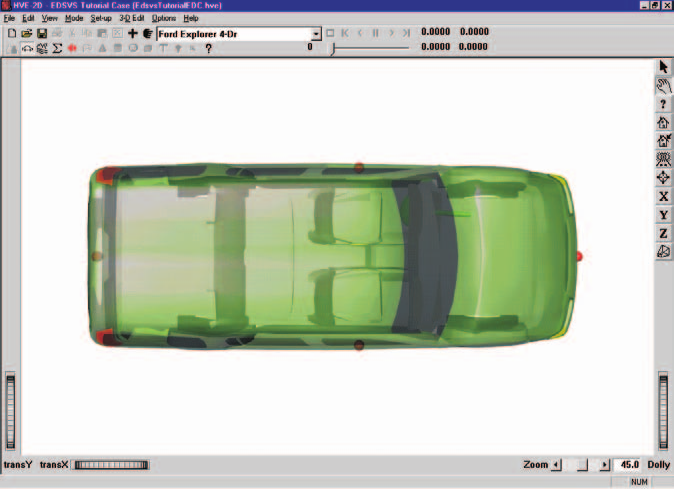Click the red marker at vehicle front
Viewport: 674px width, 489px height.
point(579,256)
